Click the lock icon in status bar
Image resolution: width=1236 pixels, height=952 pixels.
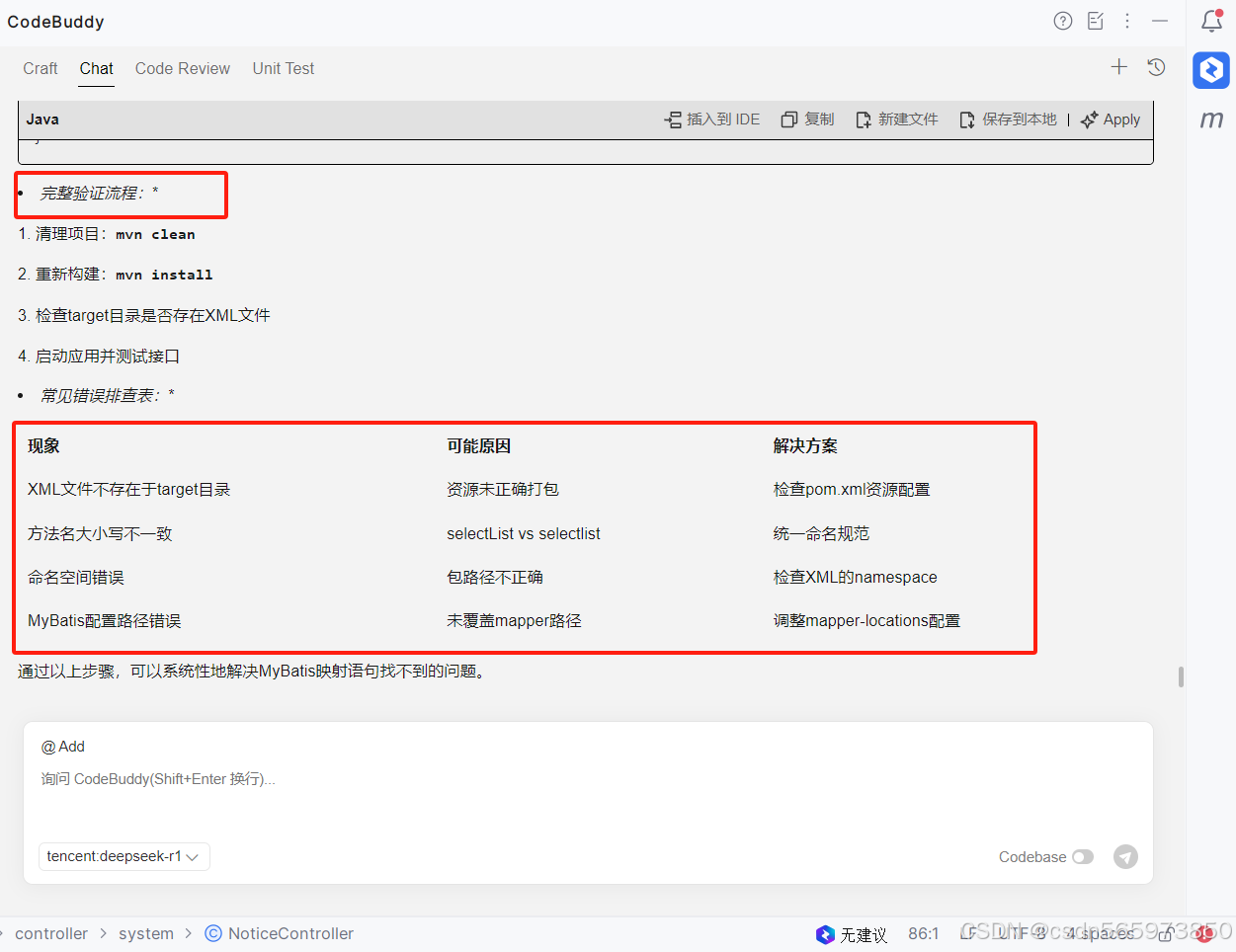[x=1166, y=933]
